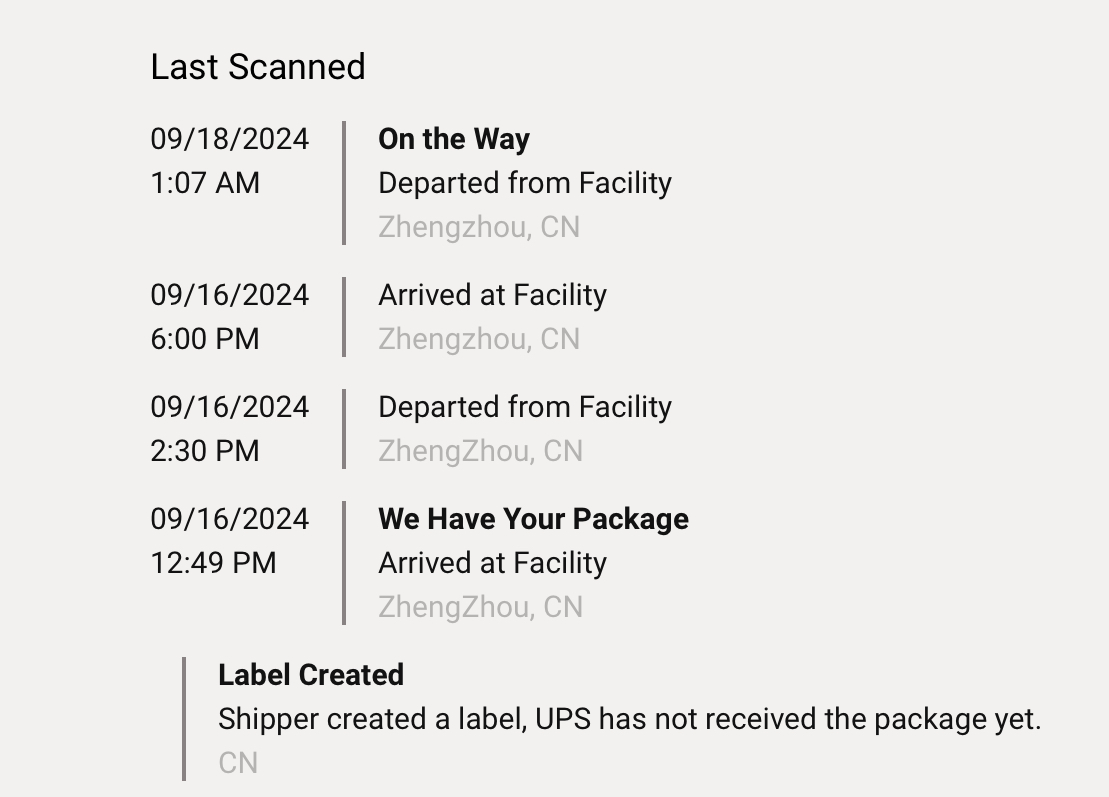Click 'Arrived at Facility' at 6:00 PM

tap(492, 295)
